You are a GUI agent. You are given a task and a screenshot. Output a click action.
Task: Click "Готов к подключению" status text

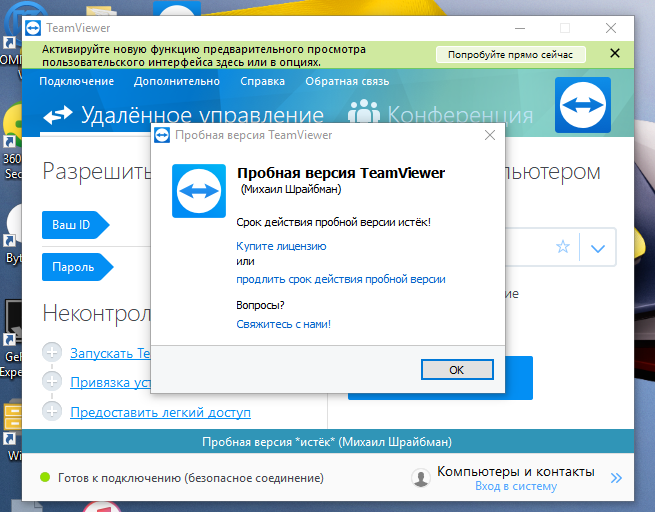click(191, 478)
